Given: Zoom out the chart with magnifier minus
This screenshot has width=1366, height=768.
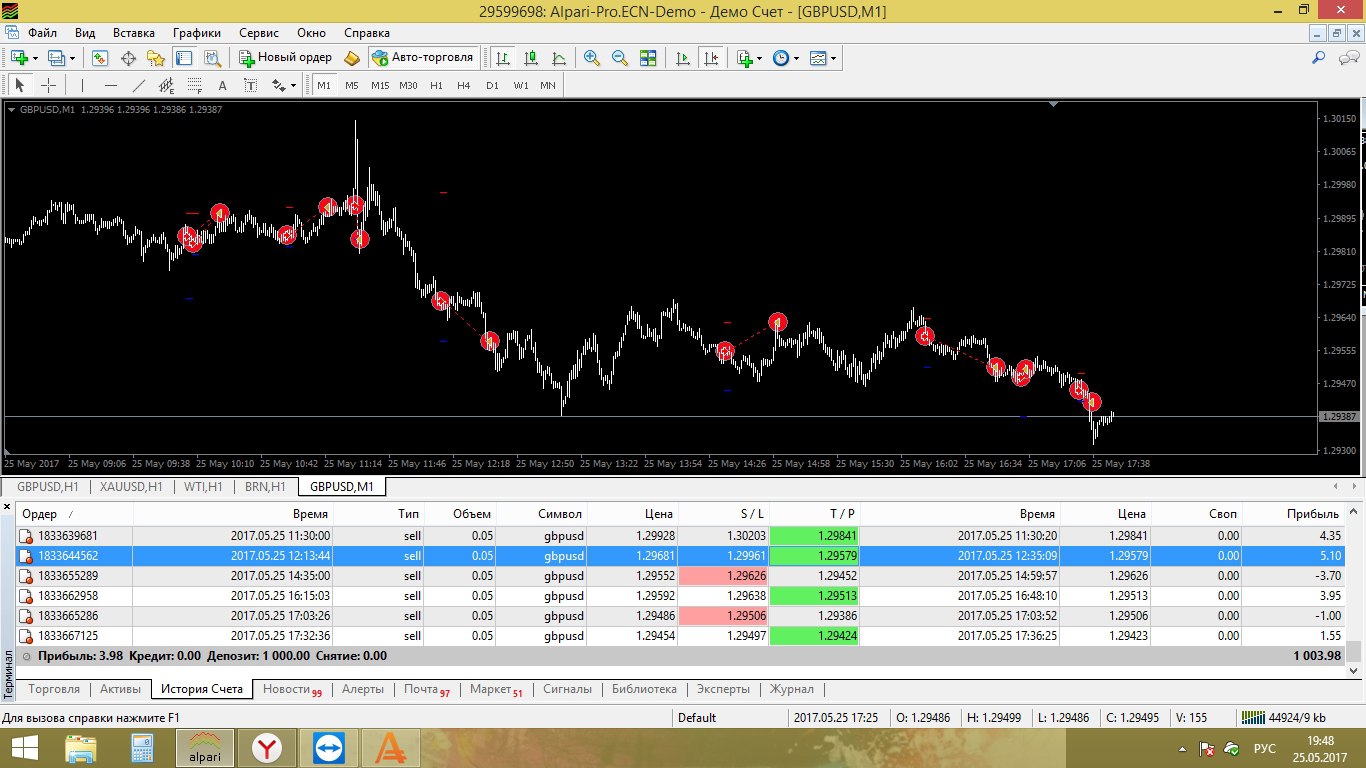Looking at the screenshot, I should click(620, 58).
